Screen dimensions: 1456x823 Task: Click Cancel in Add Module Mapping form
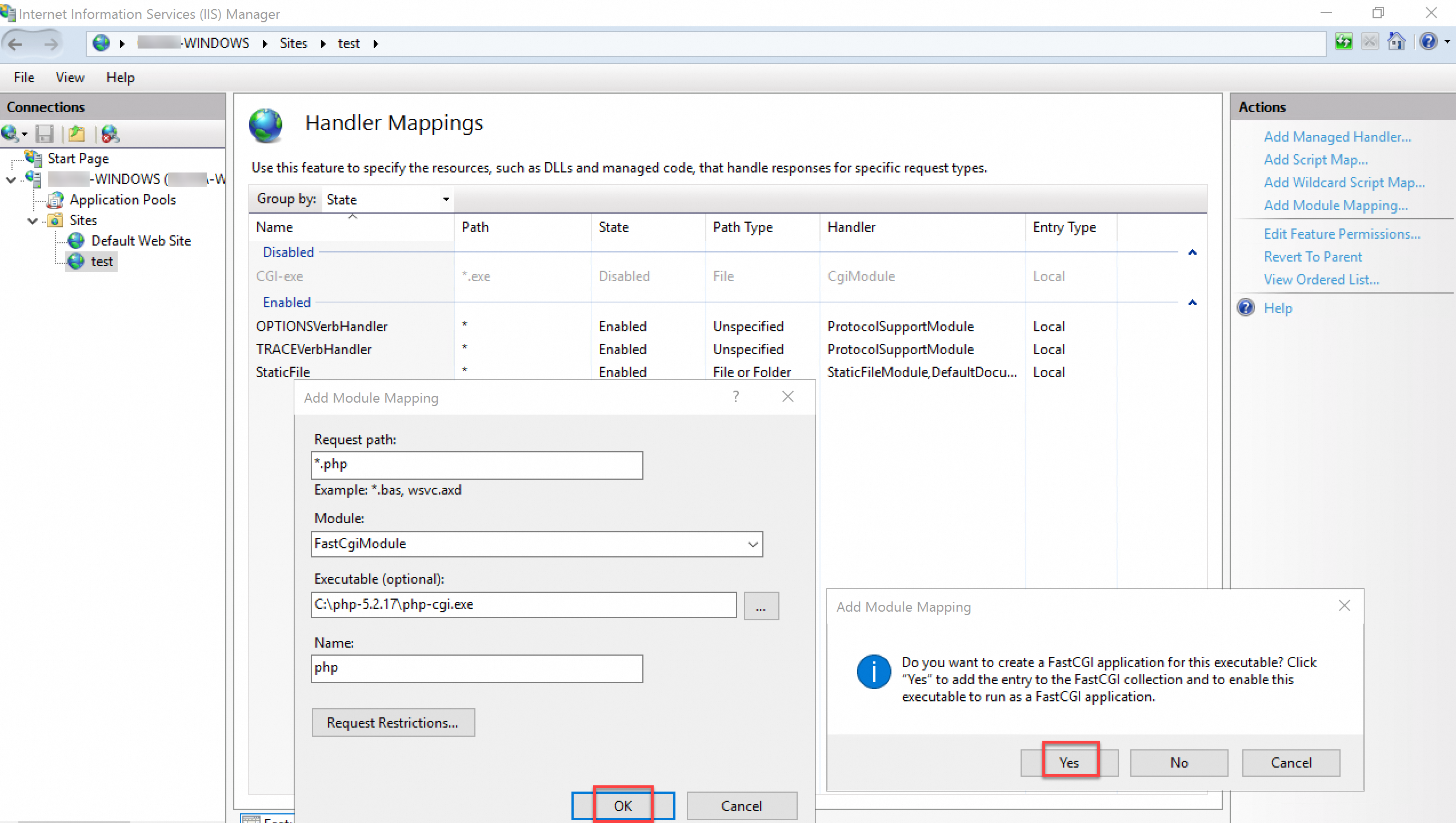[742, 806]
